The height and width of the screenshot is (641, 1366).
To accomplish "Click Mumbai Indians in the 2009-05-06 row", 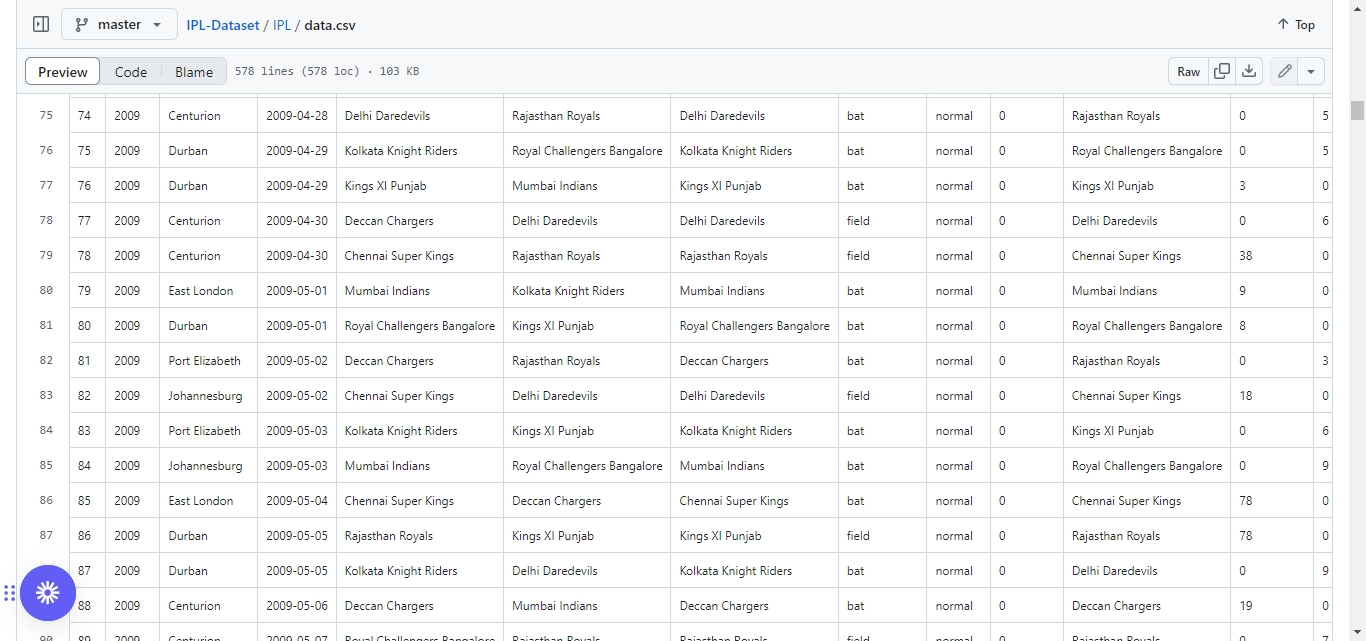I will [555, 606].
